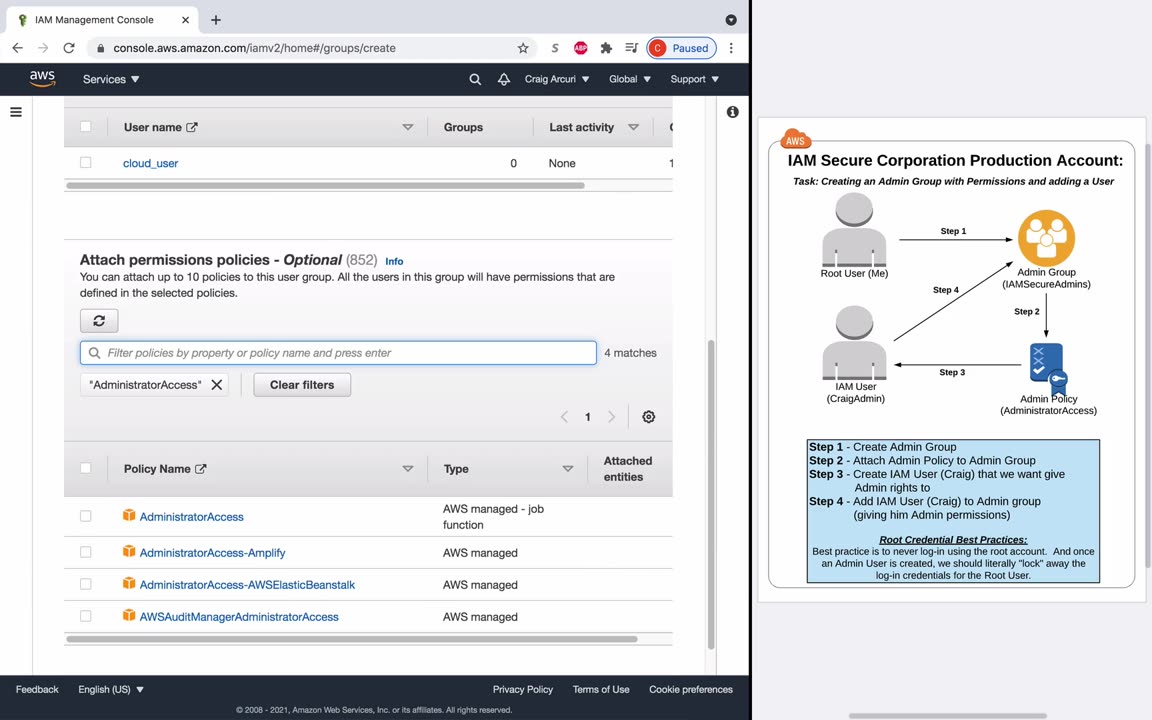Open the AdministratorAccess policy link
The width and height of the screenshot is (1152, 720).
click(x=192, y=516)
